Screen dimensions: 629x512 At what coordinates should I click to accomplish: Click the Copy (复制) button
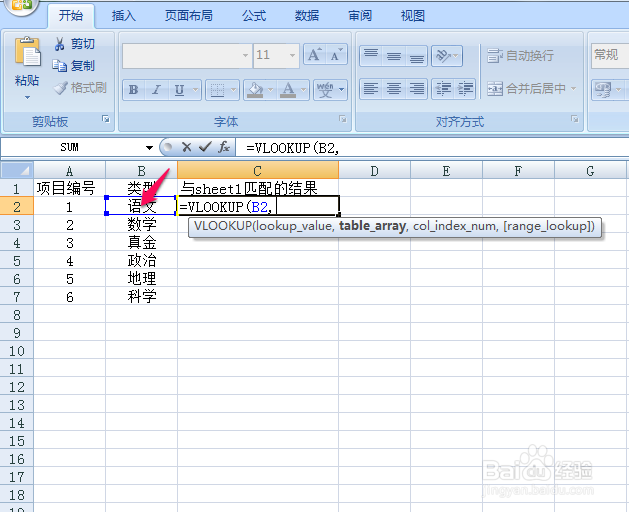coord(74,65)
